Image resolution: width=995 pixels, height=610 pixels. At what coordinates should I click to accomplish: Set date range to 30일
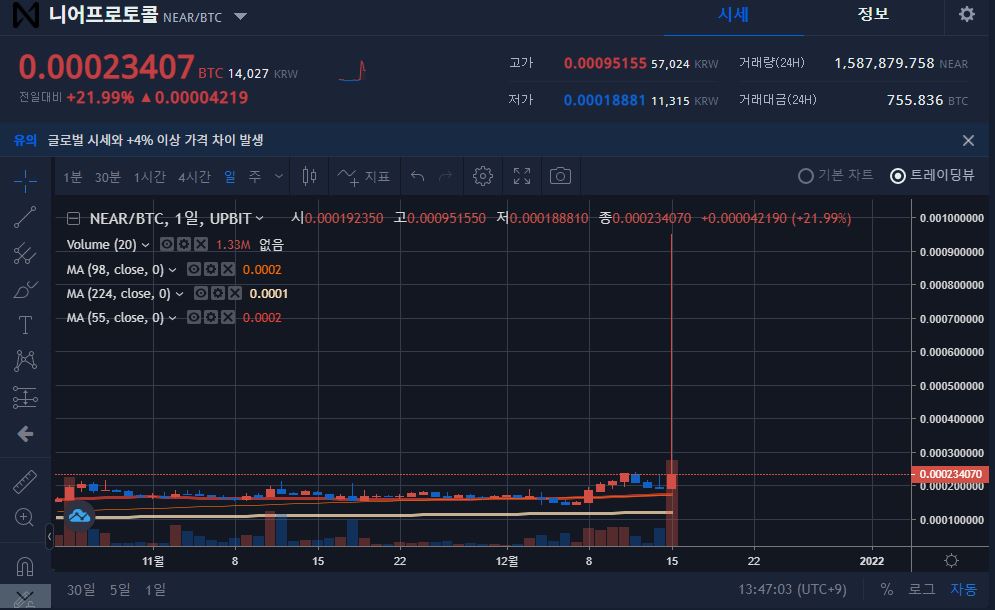81,590
